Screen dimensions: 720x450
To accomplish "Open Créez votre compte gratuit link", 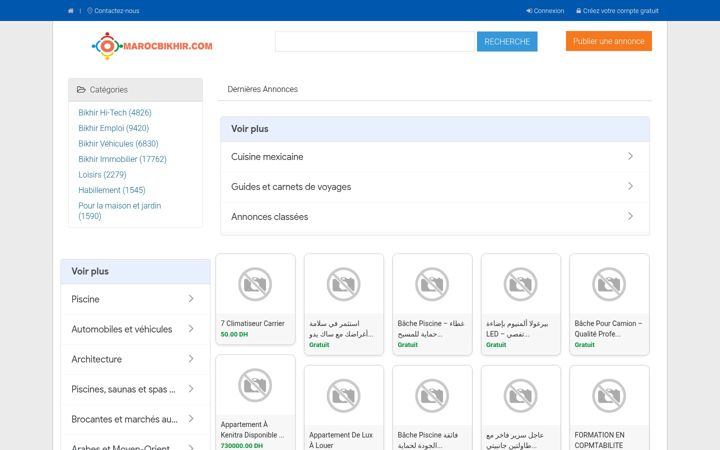I will 617,11.
